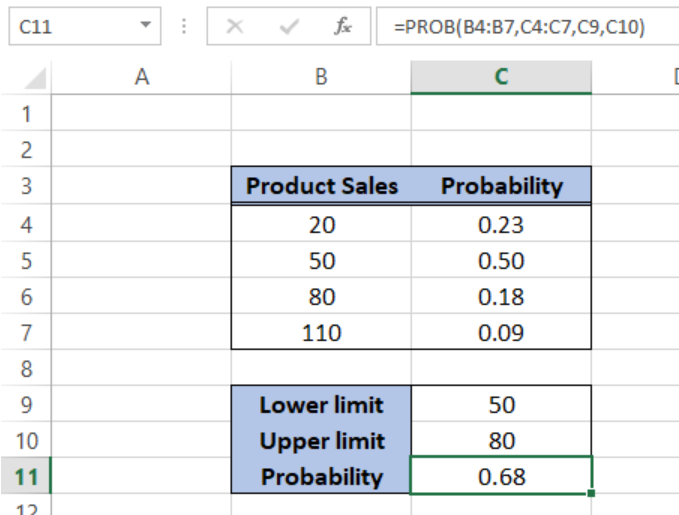This screenshot has width=679, height=515.
Task: Select the upper limit value 80 in C10
Action: (x=501, y=441)
